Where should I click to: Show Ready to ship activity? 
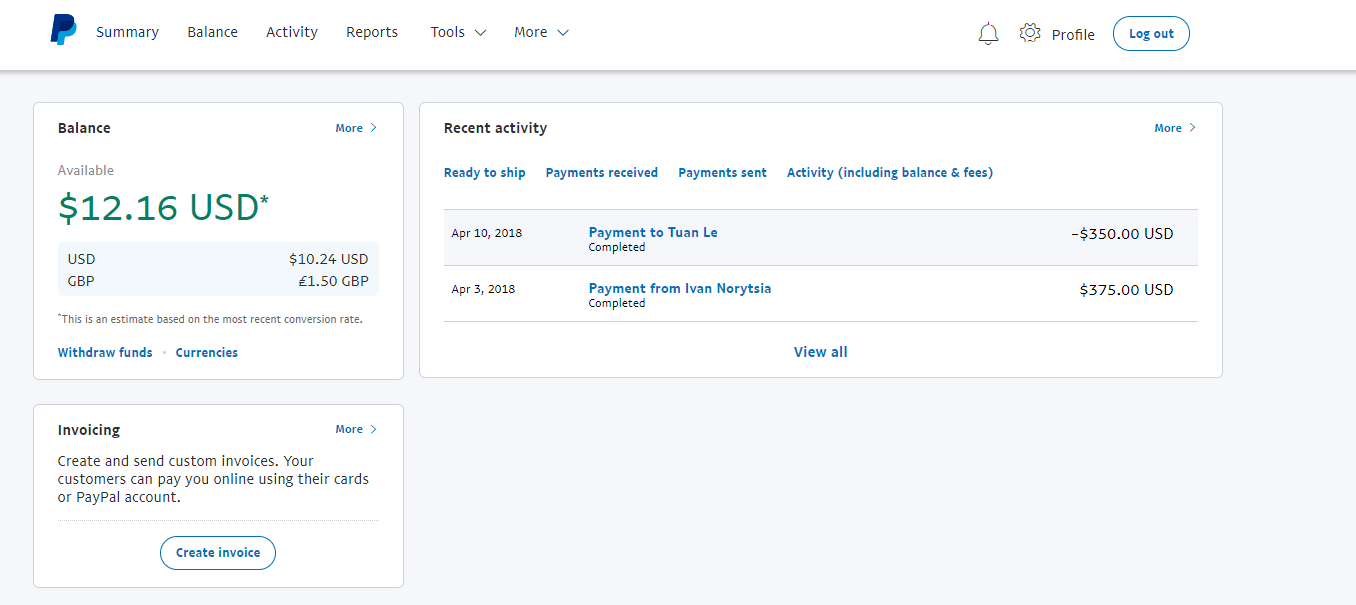(x=485, y=173)
